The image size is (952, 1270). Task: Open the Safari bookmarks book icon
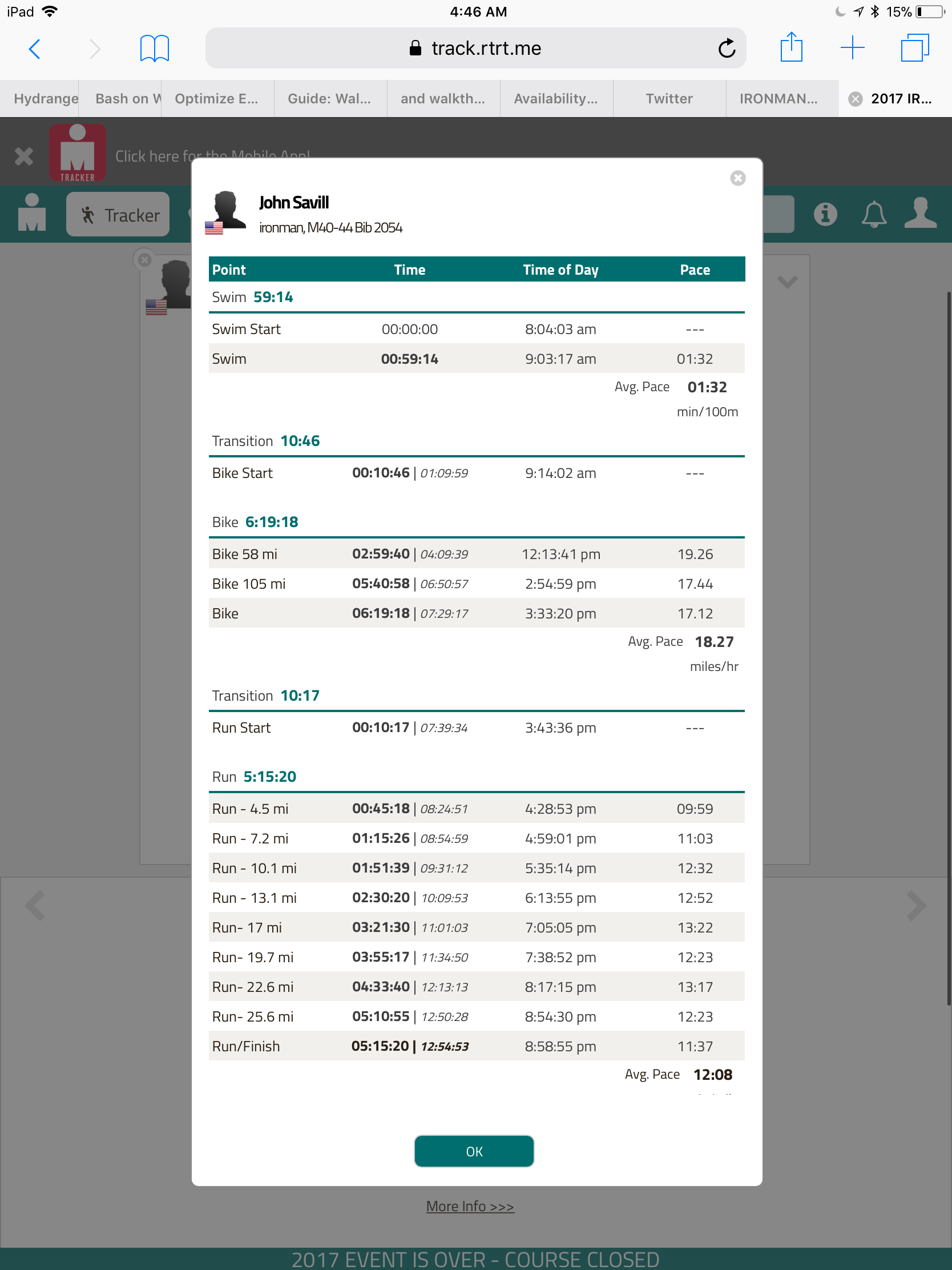pos(154,48)
